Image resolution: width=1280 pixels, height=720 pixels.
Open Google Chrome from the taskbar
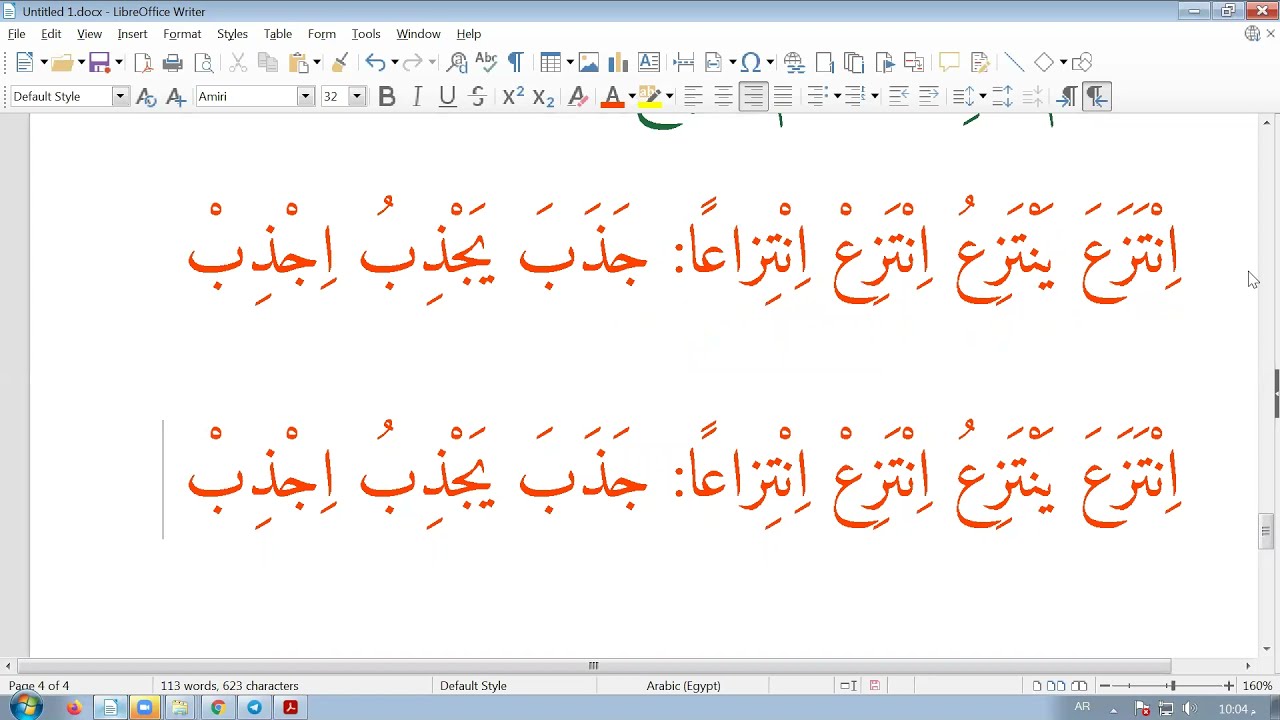click(217, 708)
